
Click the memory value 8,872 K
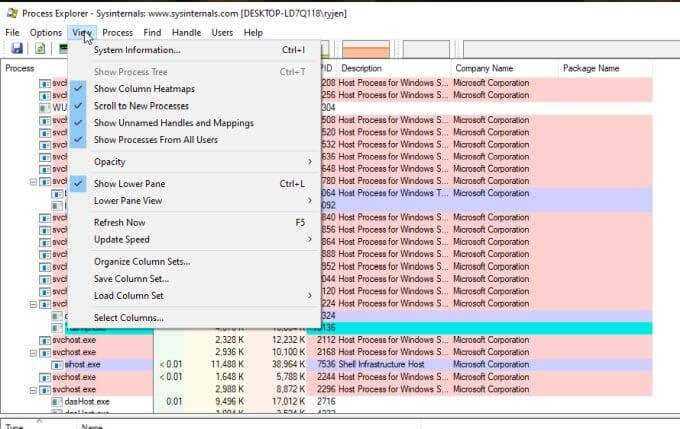click(x=291, y=389)
